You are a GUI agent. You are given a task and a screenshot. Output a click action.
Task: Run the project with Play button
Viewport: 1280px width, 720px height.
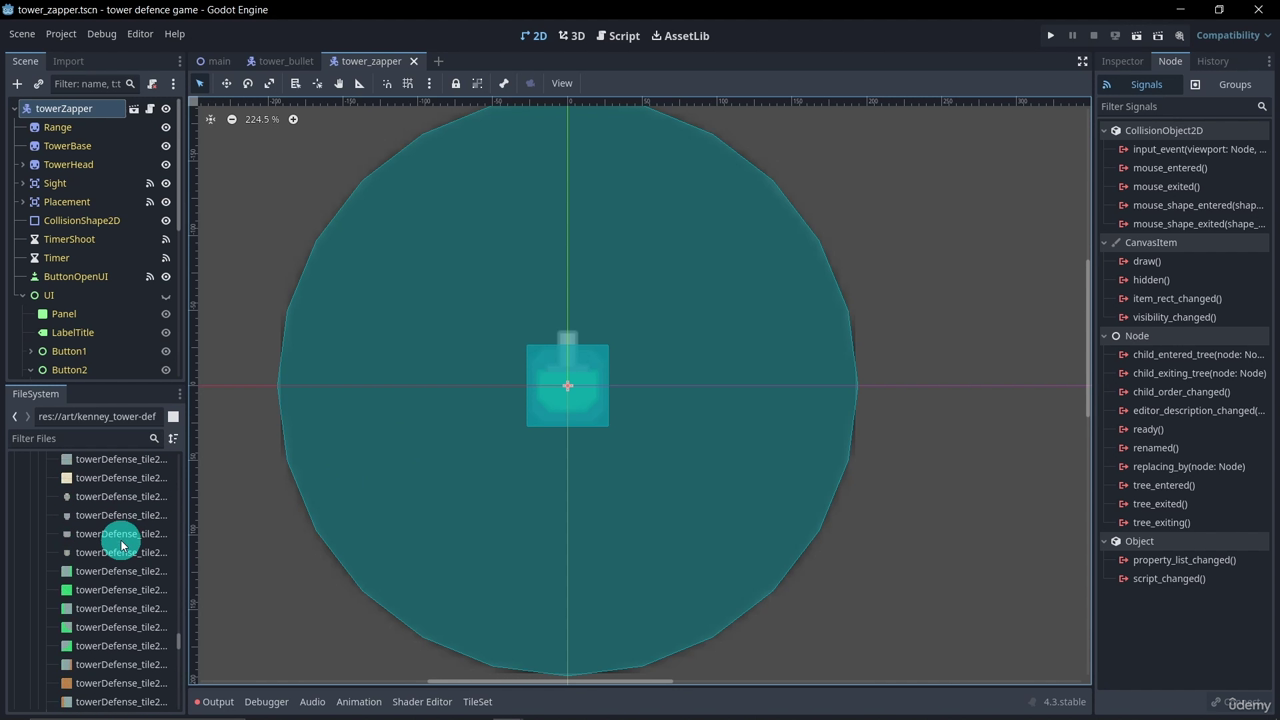[1051, 36]
